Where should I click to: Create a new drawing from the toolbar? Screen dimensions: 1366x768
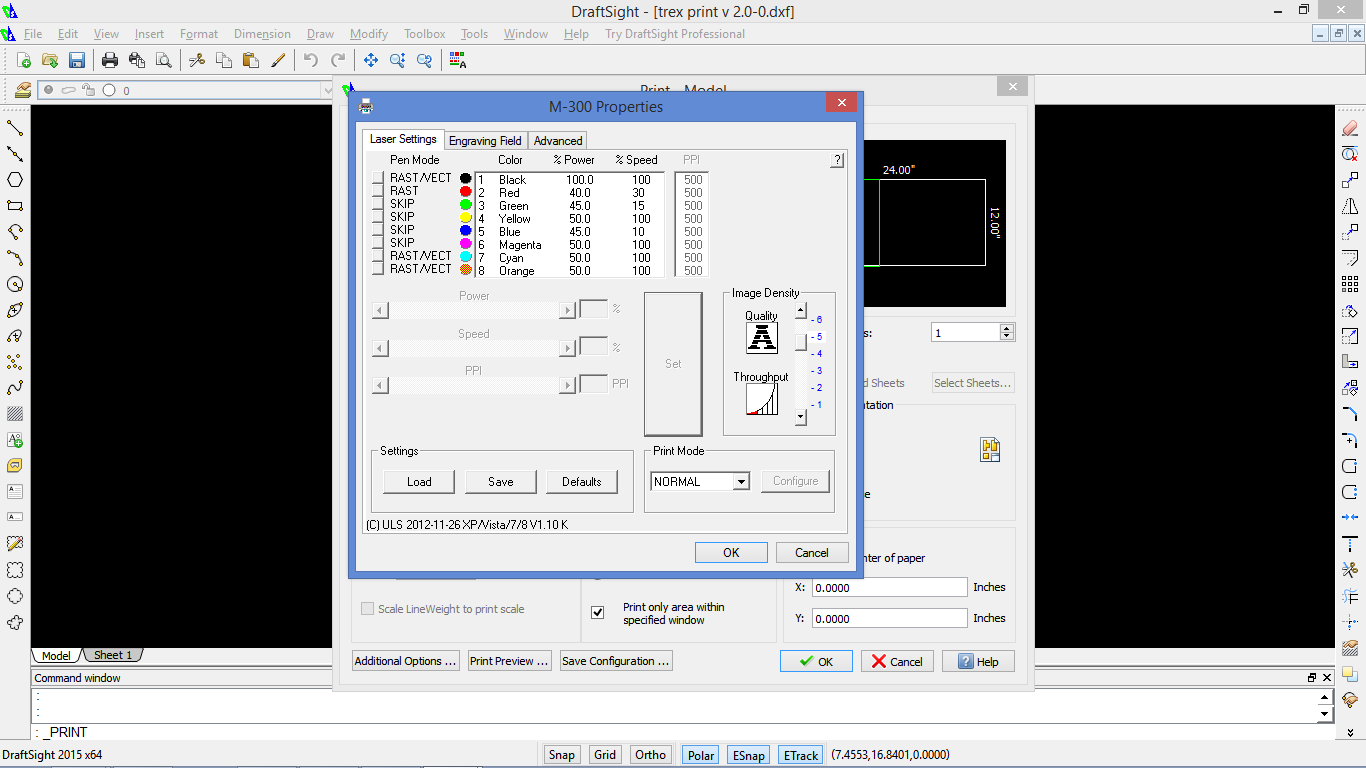click(x=23, y=60)
